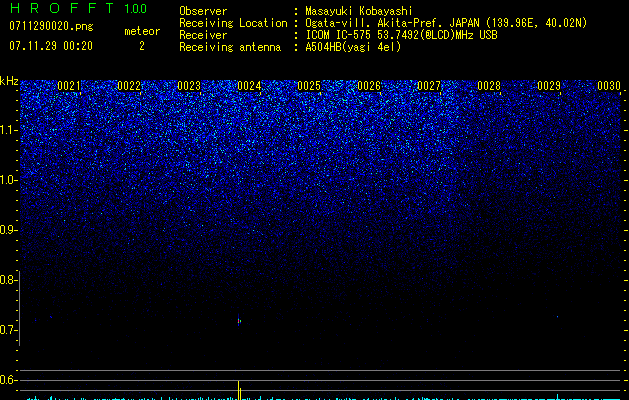Click the 0.8 kHz axis label
629x400 pixels.
[x=8, y=280]
